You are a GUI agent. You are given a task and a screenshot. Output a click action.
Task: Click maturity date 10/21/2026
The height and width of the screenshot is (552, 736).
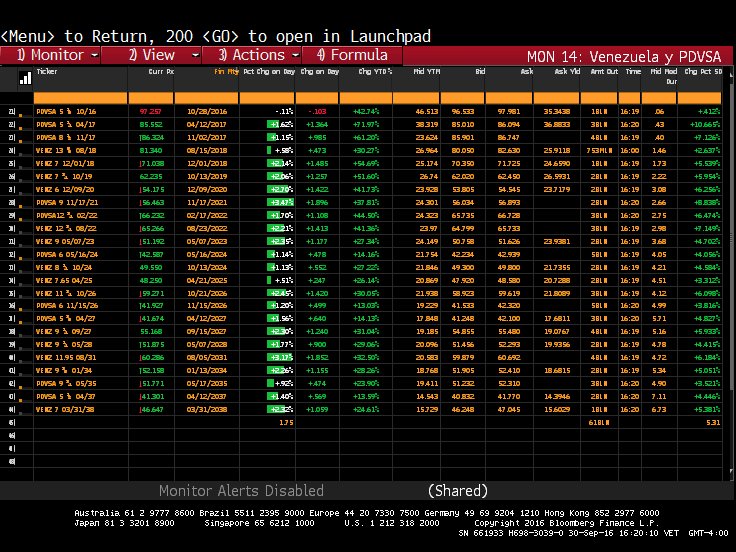click(x=207, y=293)
